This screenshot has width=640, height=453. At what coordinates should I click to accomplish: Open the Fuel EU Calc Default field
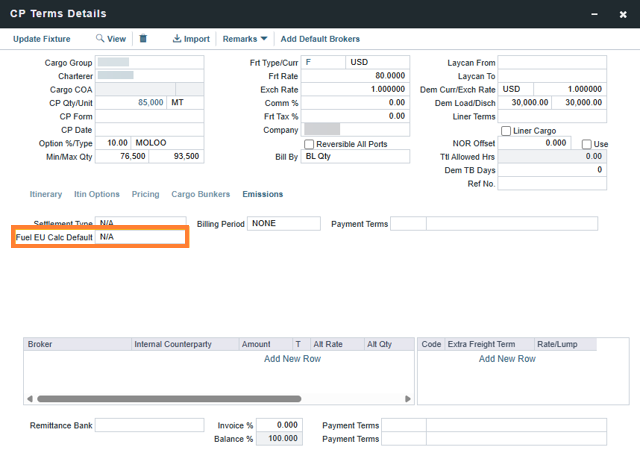[140, 237]
